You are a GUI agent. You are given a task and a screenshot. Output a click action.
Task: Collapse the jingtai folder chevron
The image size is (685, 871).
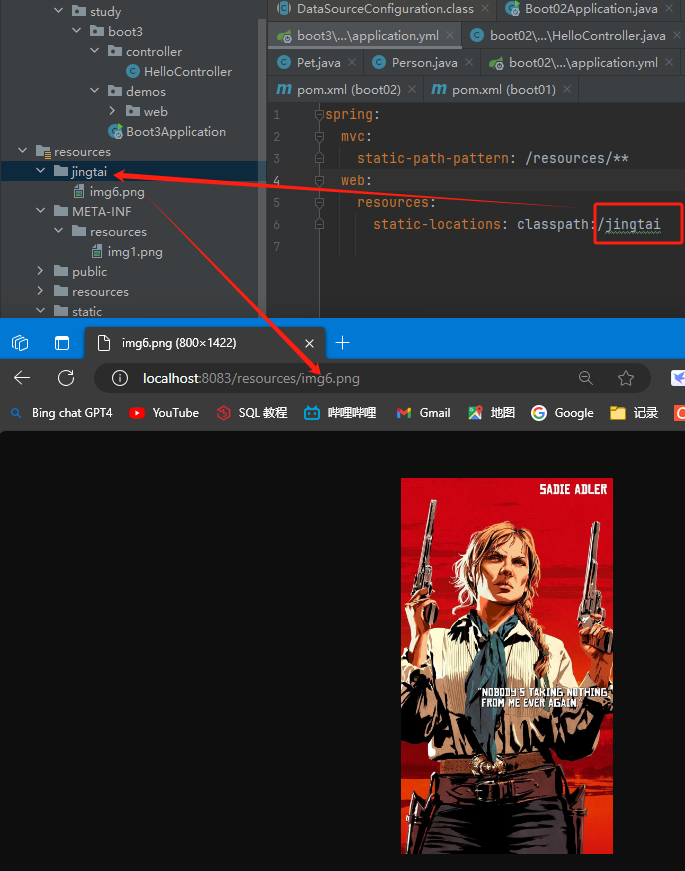click(41, 171)
